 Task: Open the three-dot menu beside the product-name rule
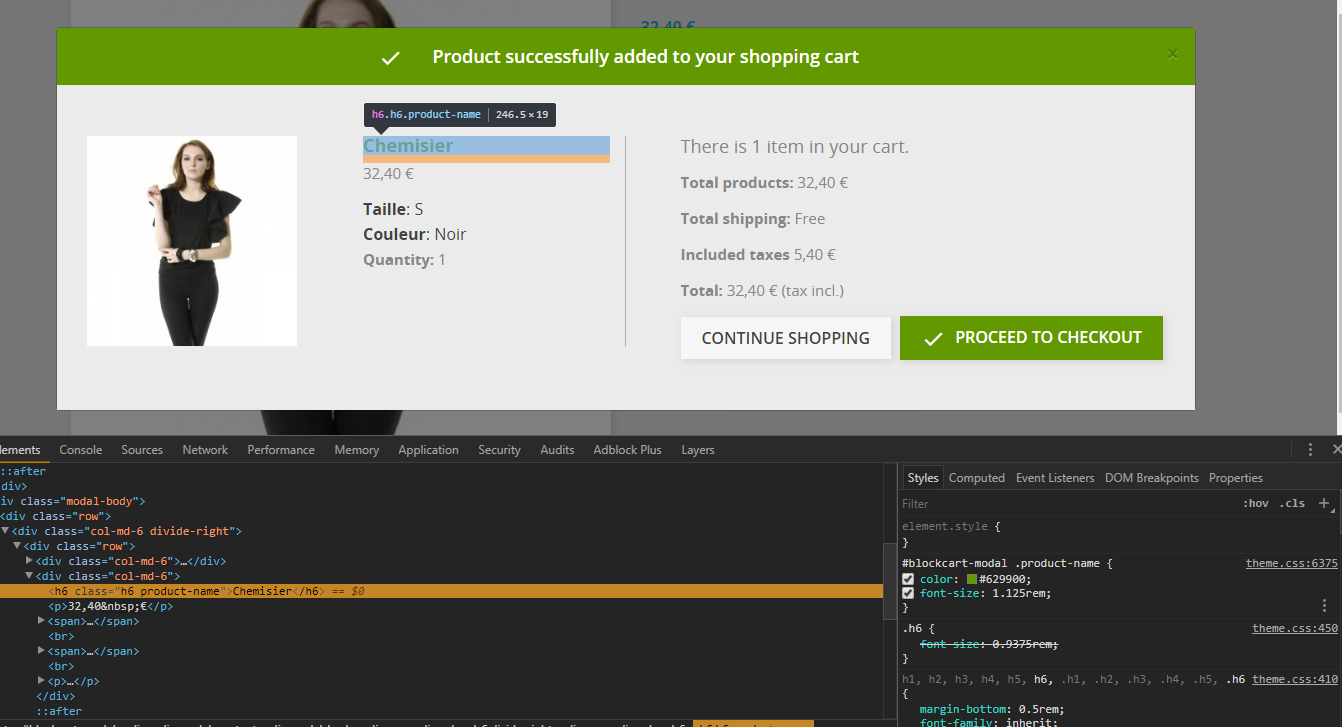[1324, 605]
